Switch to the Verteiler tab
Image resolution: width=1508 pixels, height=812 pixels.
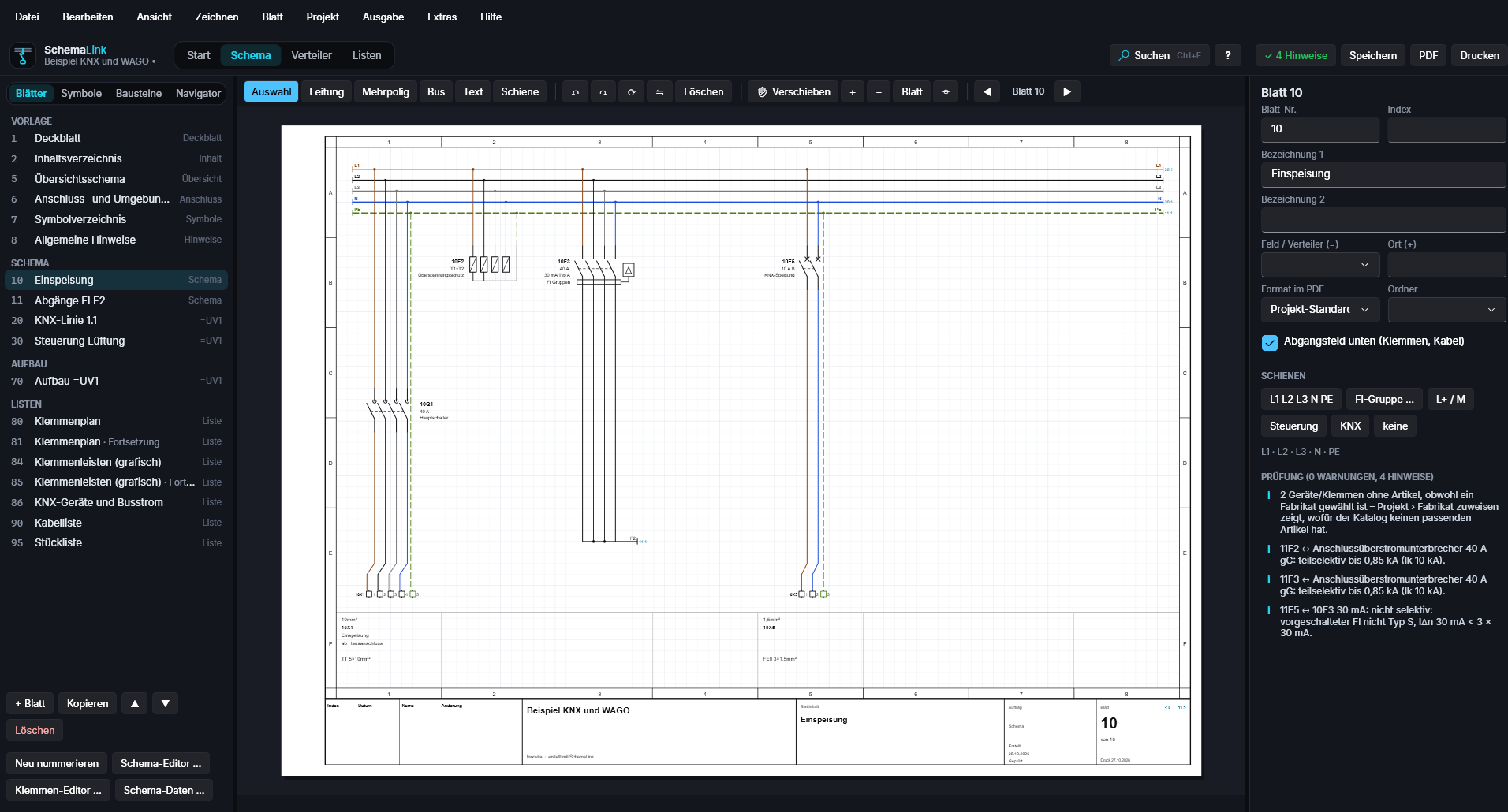tap(312, 55)
